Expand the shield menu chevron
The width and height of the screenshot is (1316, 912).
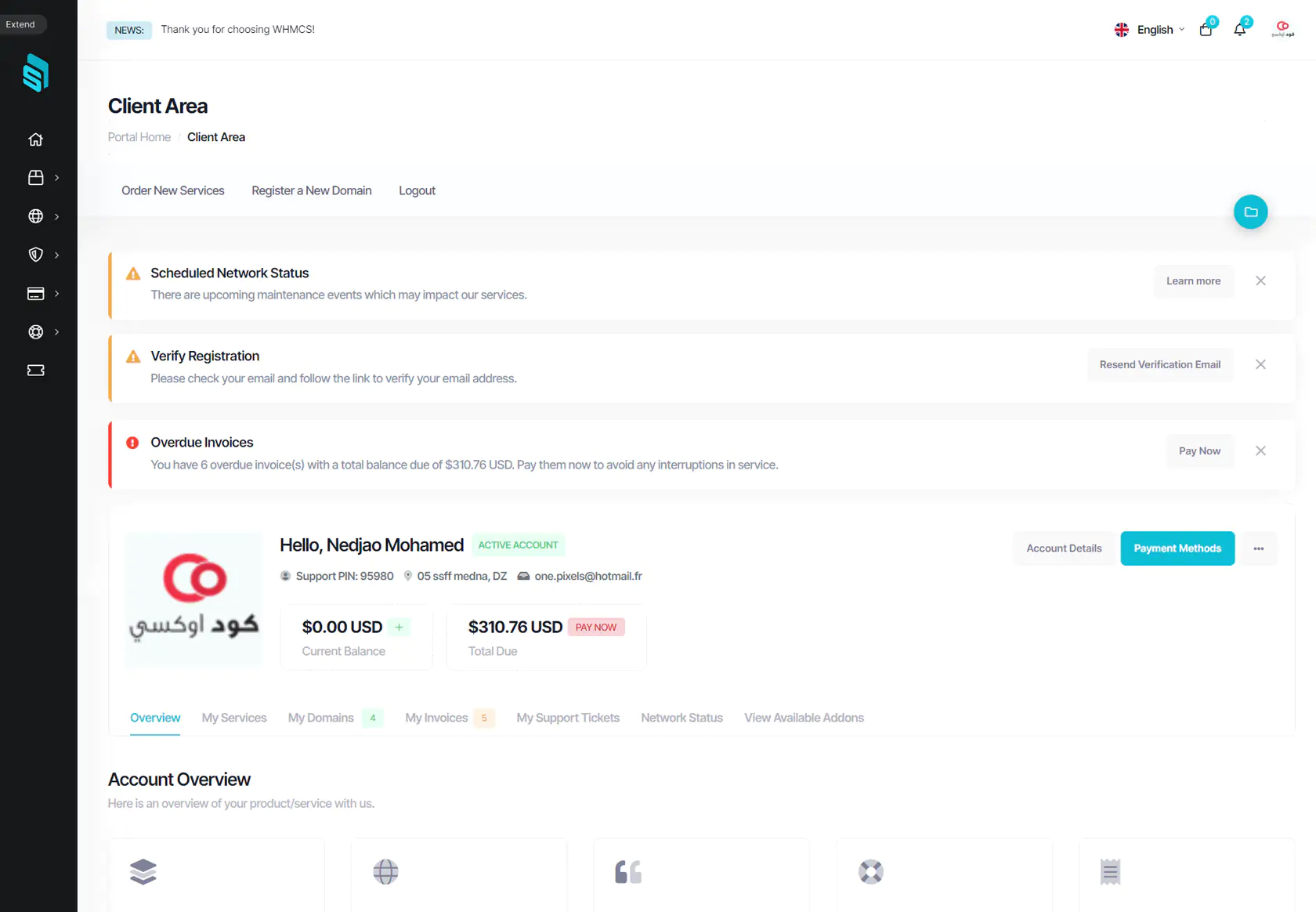coord(56,255)
